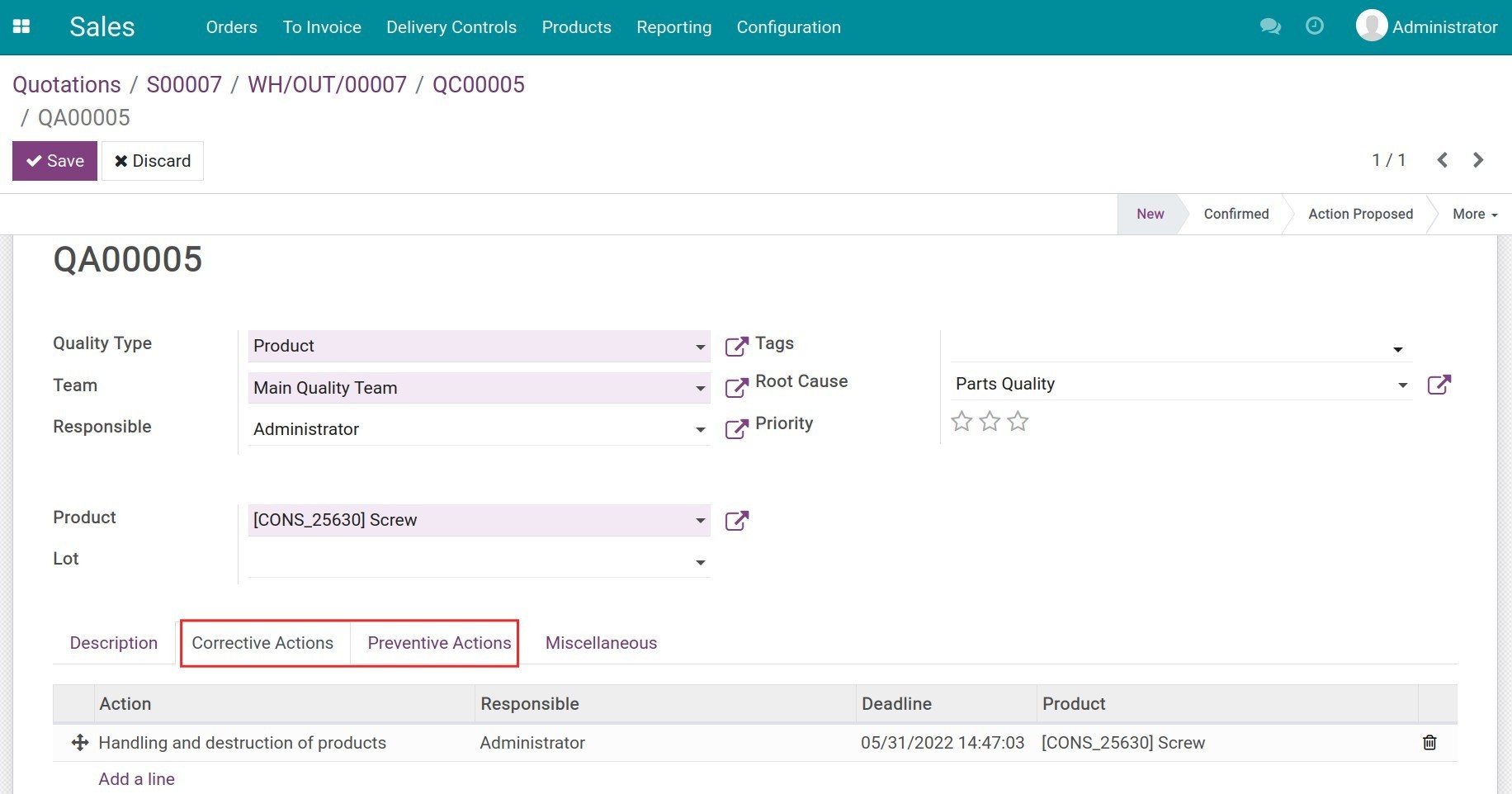Go to next record arrow
The height and width of the screenshot is (794, 1512).
1478,160
